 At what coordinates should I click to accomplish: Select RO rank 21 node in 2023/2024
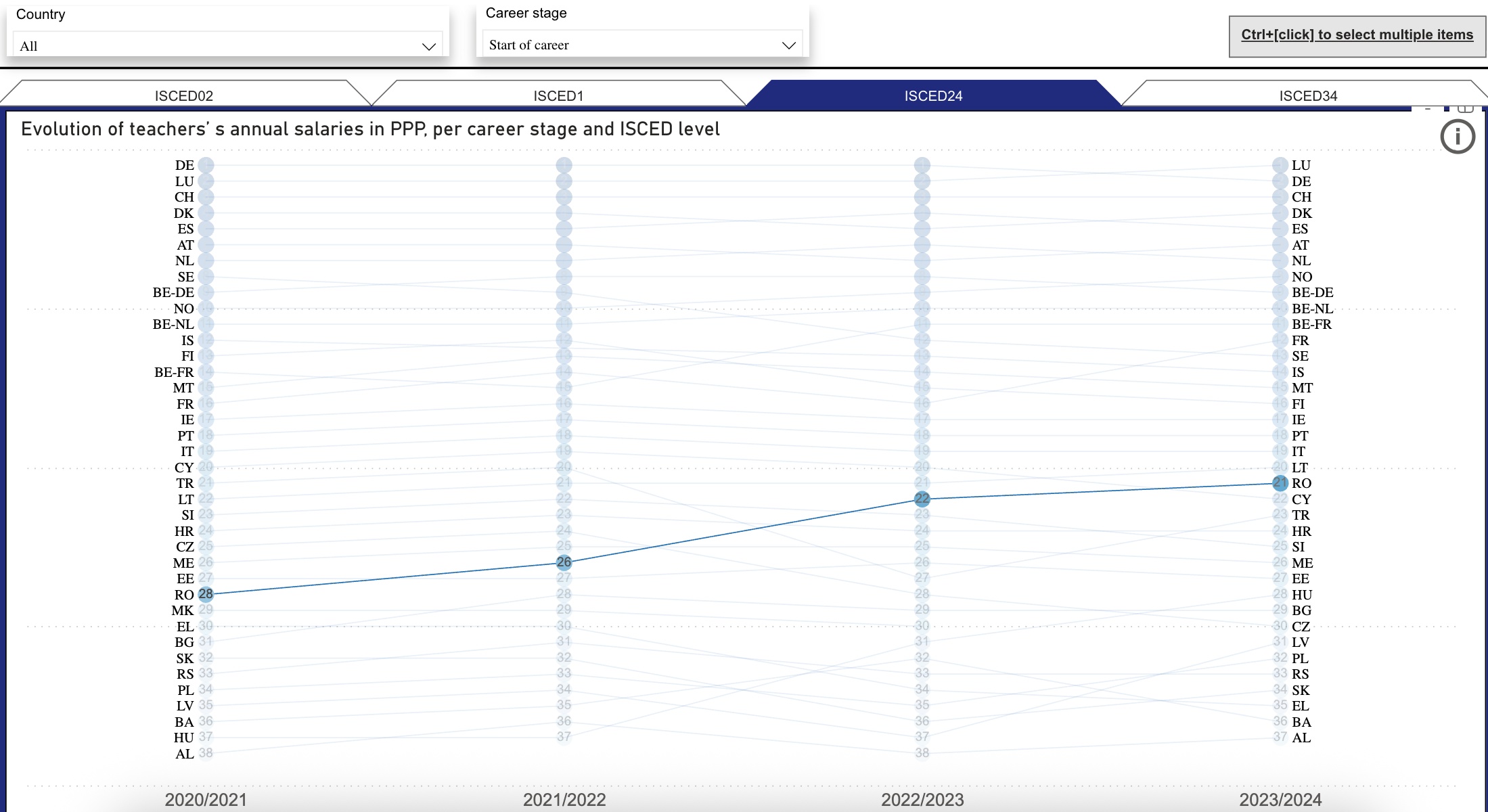pyautogui.click(x=1280, y=483)
